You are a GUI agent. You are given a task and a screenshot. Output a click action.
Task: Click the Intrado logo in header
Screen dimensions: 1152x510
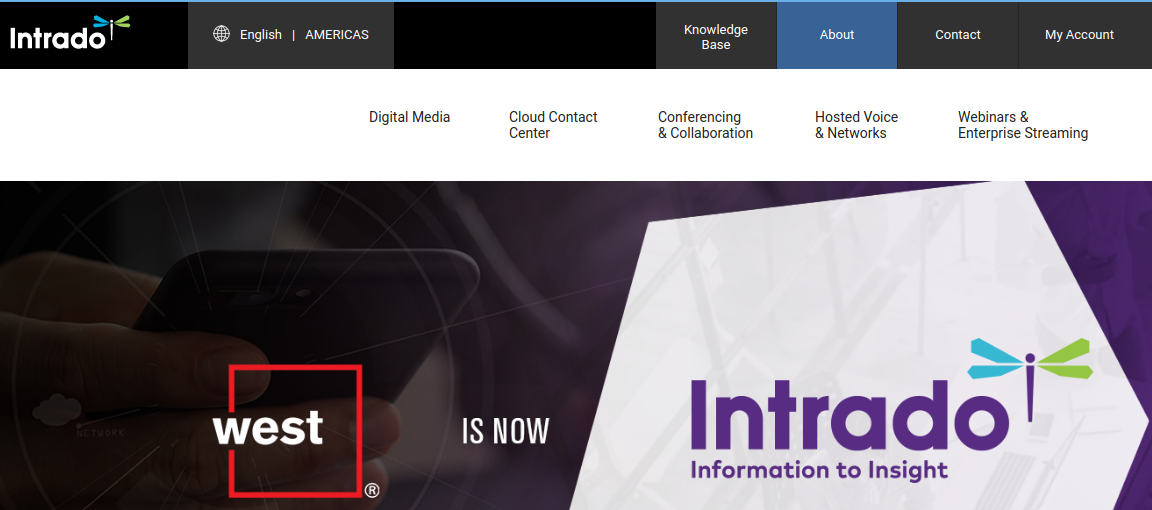[70, 32]
